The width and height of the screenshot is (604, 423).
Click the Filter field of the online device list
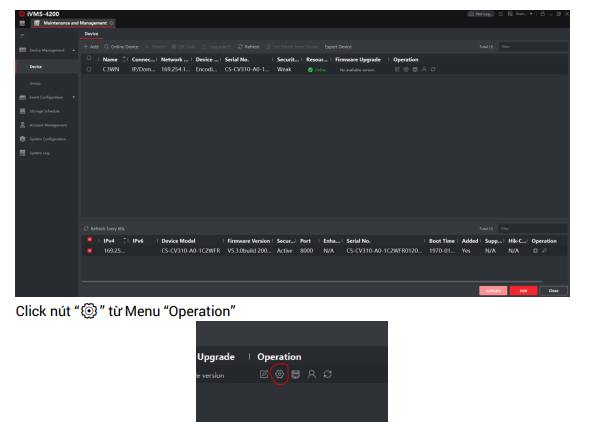[533, 228]
